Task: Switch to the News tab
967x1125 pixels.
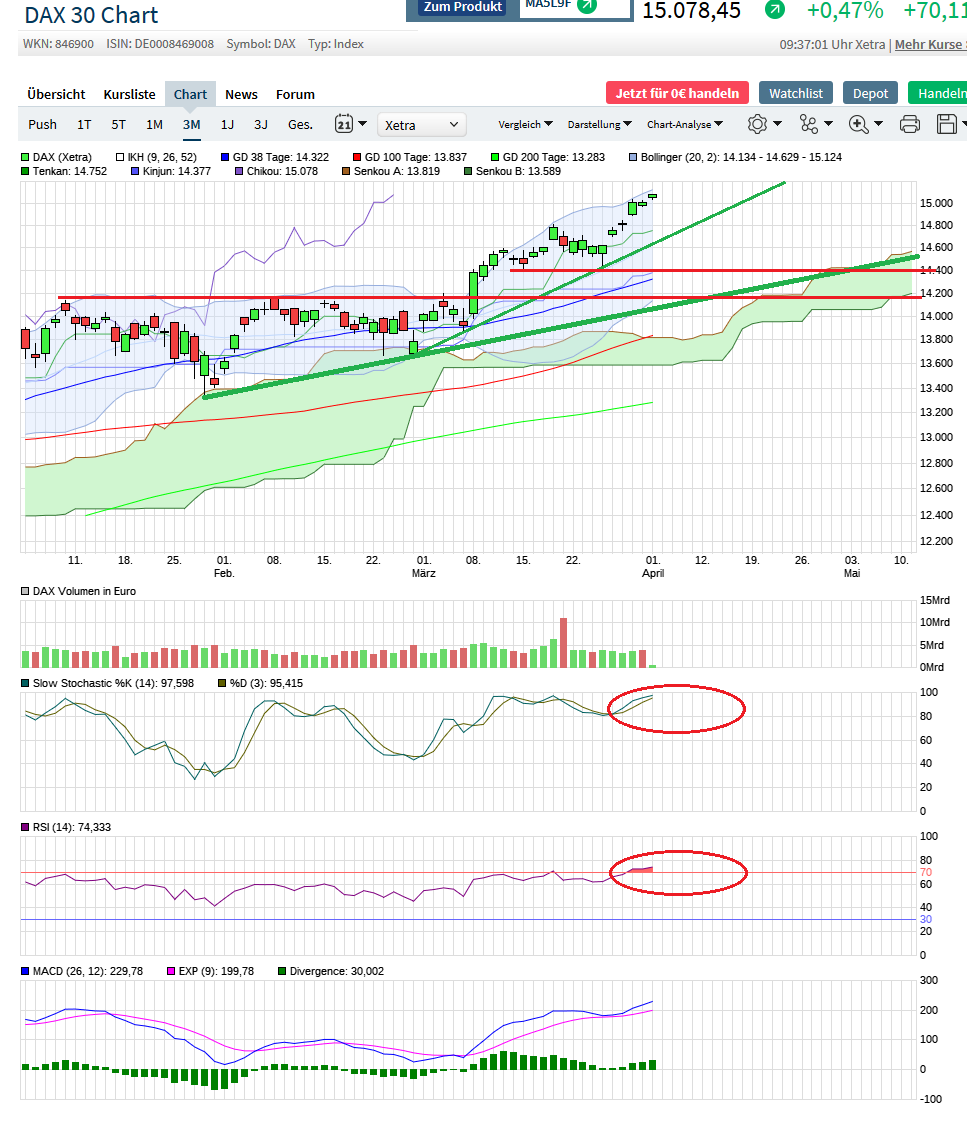Action: coord(241,94)
